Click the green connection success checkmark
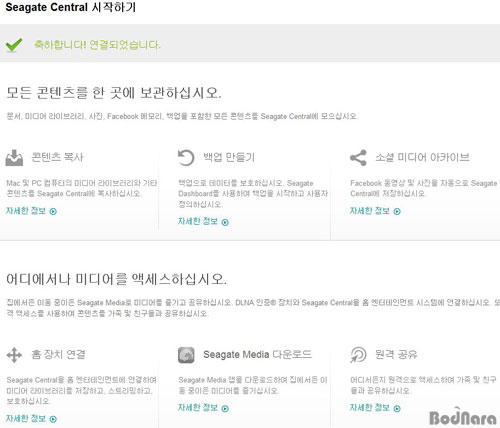Screen dimensions: 500x428 14,45
